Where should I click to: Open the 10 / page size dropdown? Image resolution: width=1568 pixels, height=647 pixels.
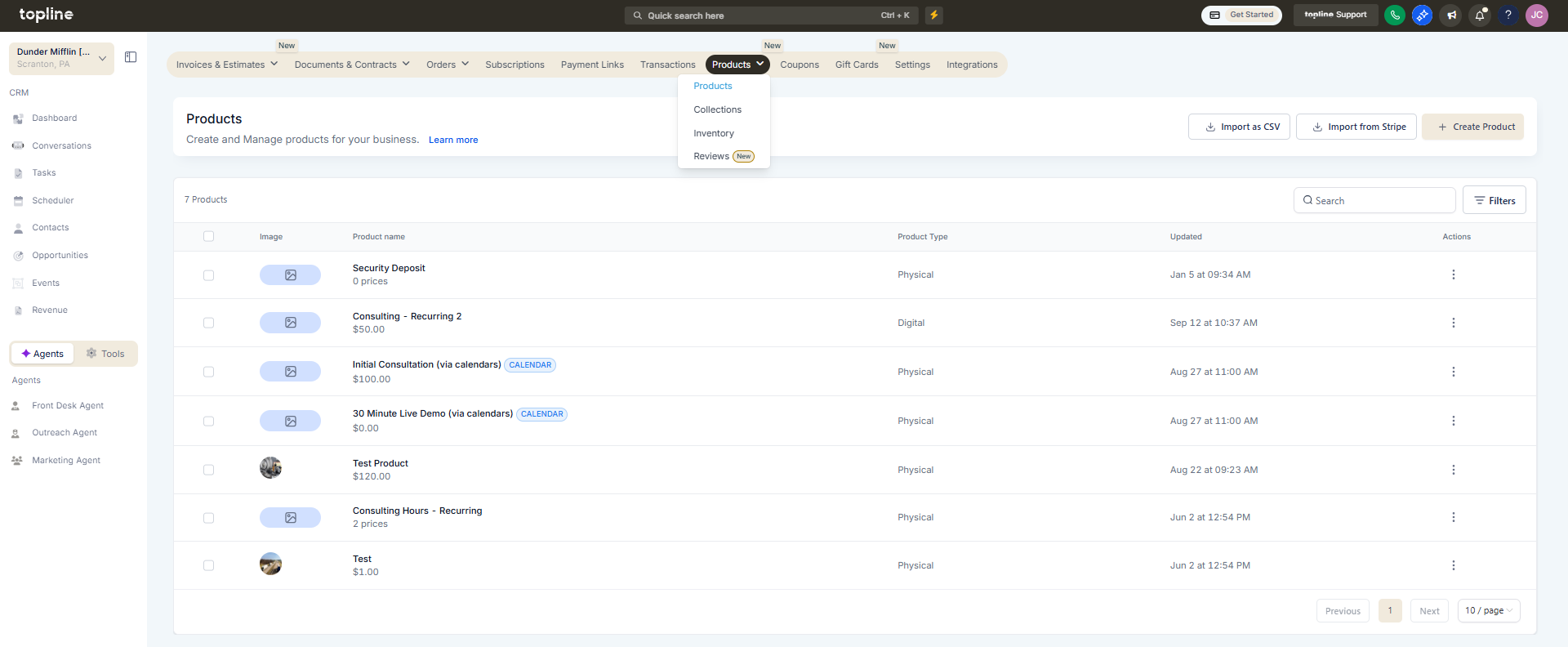[1489, 611]
